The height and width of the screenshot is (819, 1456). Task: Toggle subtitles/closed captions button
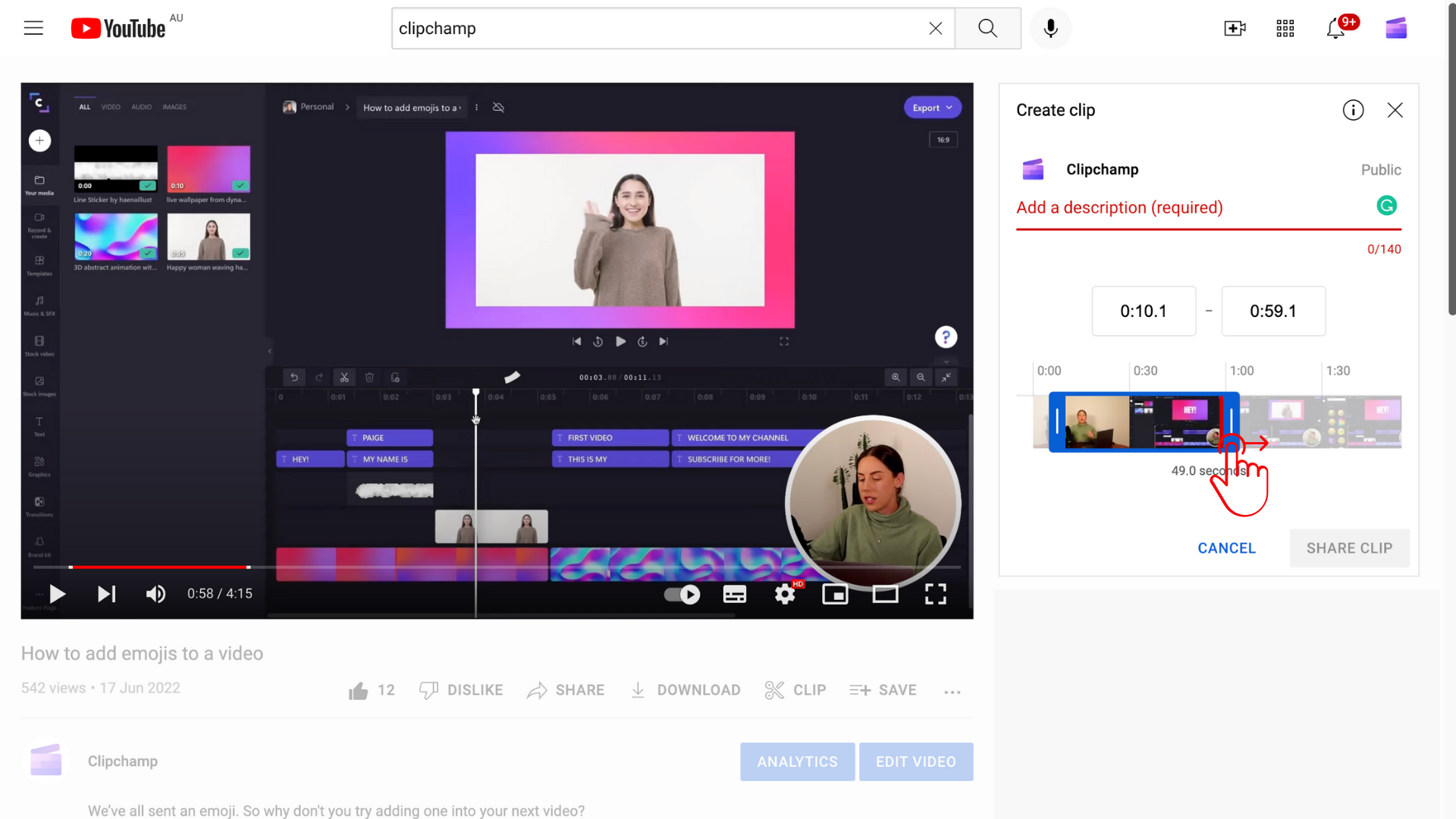pyautogui.click(x=734, y=595)
